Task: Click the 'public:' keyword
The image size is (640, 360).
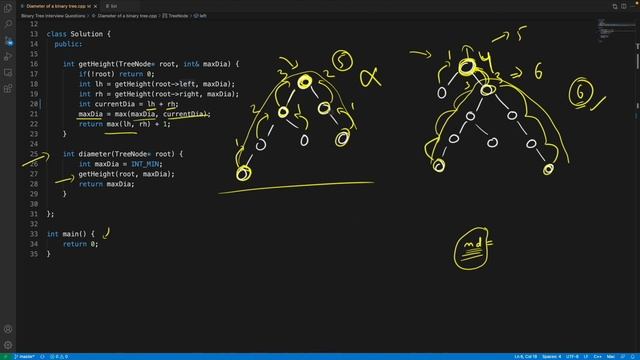Action: point(68,44)
